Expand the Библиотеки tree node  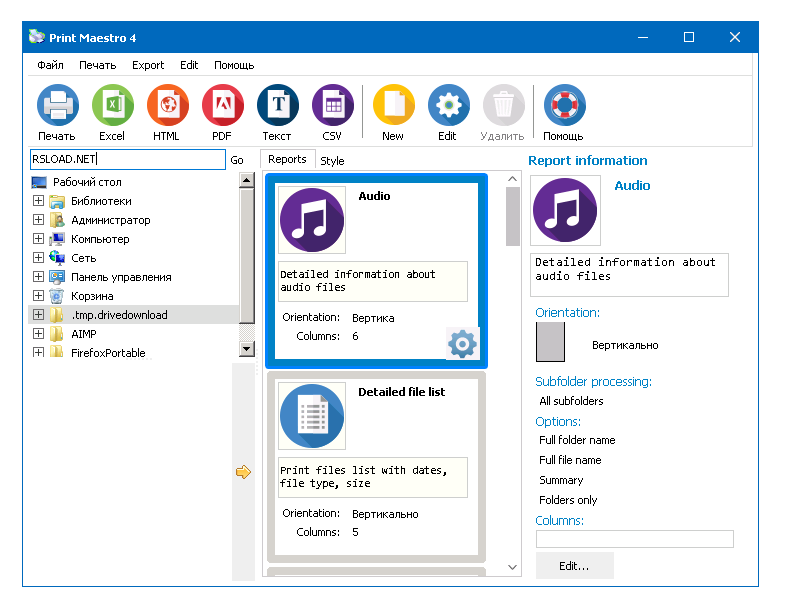point(39,201)
